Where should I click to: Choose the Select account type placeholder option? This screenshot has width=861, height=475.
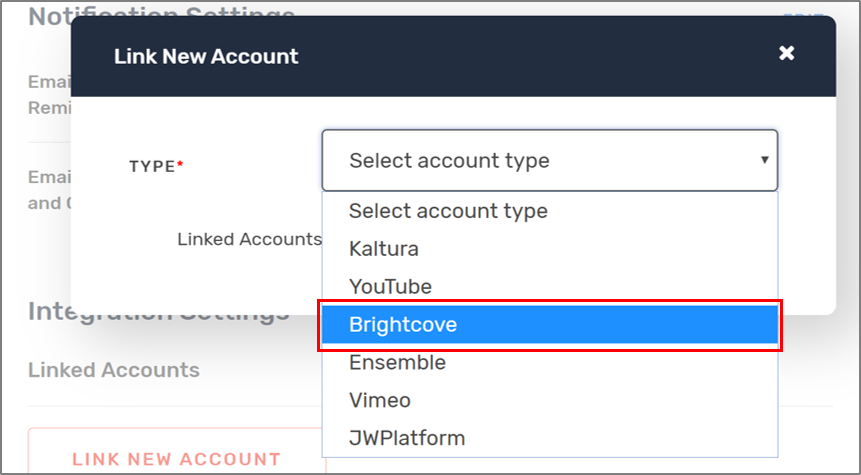tap(448, 211)
